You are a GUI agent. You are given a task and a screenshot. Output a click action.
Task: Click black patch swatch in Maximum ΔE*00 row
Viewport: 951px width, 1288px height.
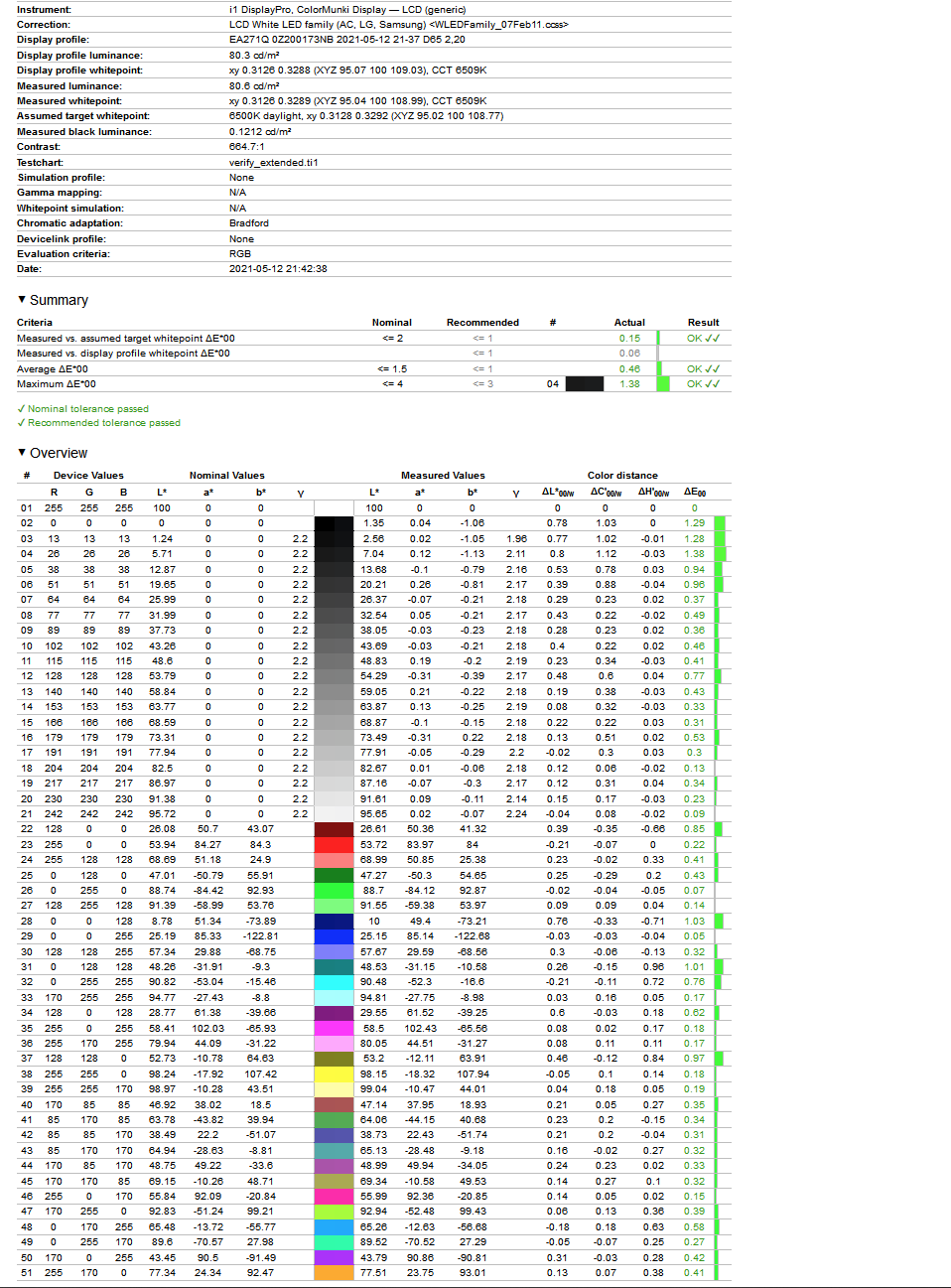pos(585,384)
